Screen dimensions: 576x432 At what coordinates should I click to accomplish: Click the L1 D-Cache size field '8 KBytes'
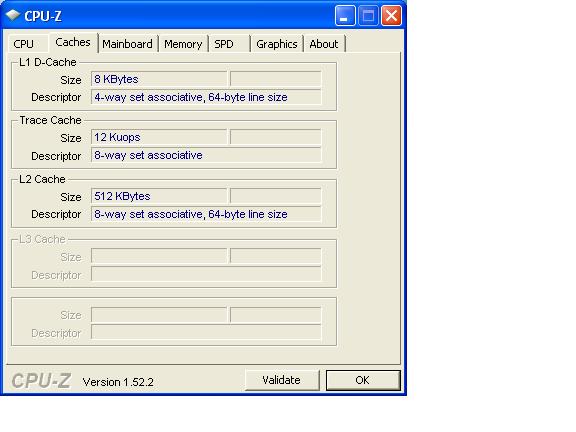(x=159, y=79)
